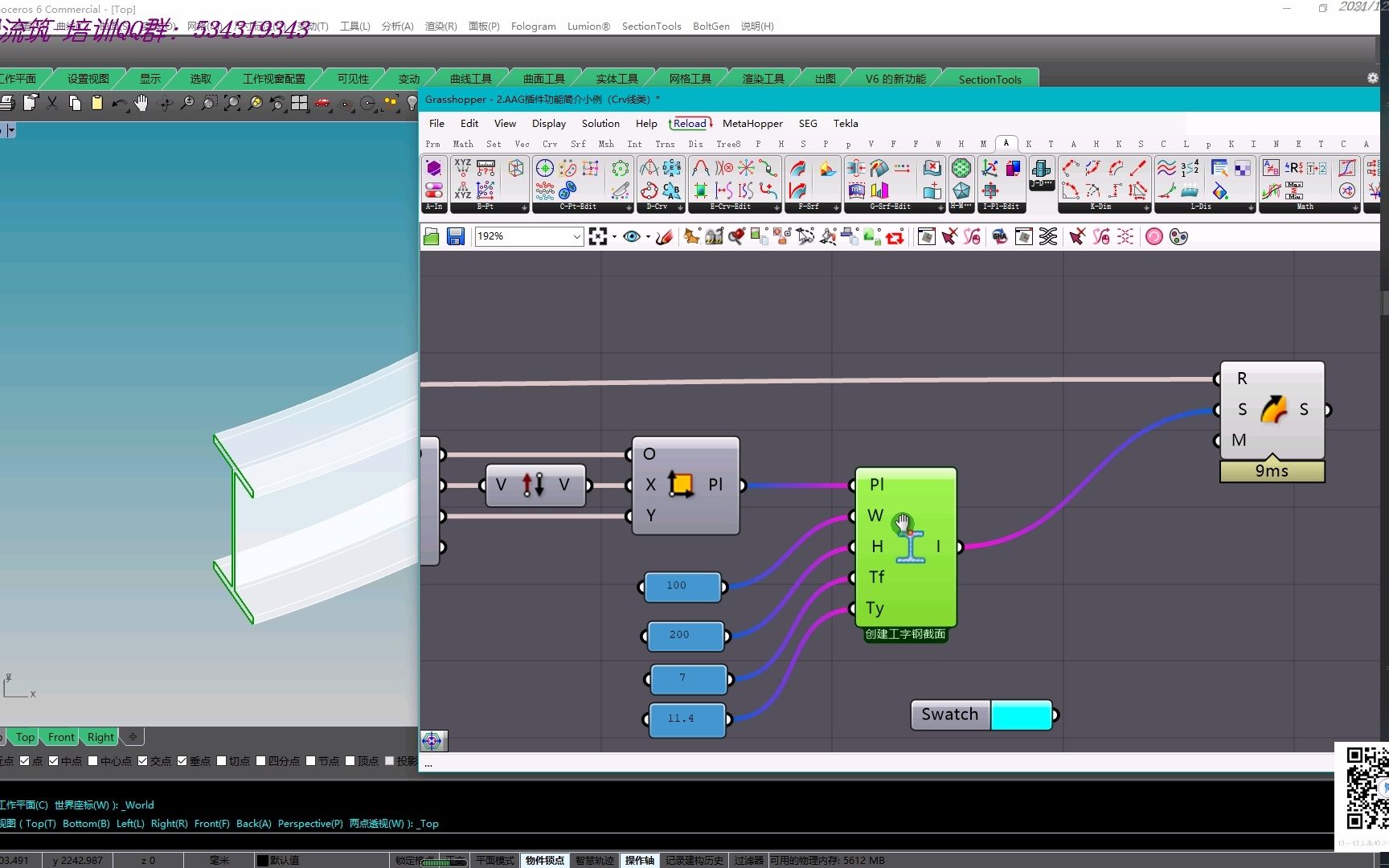Click the red car icon in Rhino toolbar
The image size is (1389, 868).
pos(322,103)
